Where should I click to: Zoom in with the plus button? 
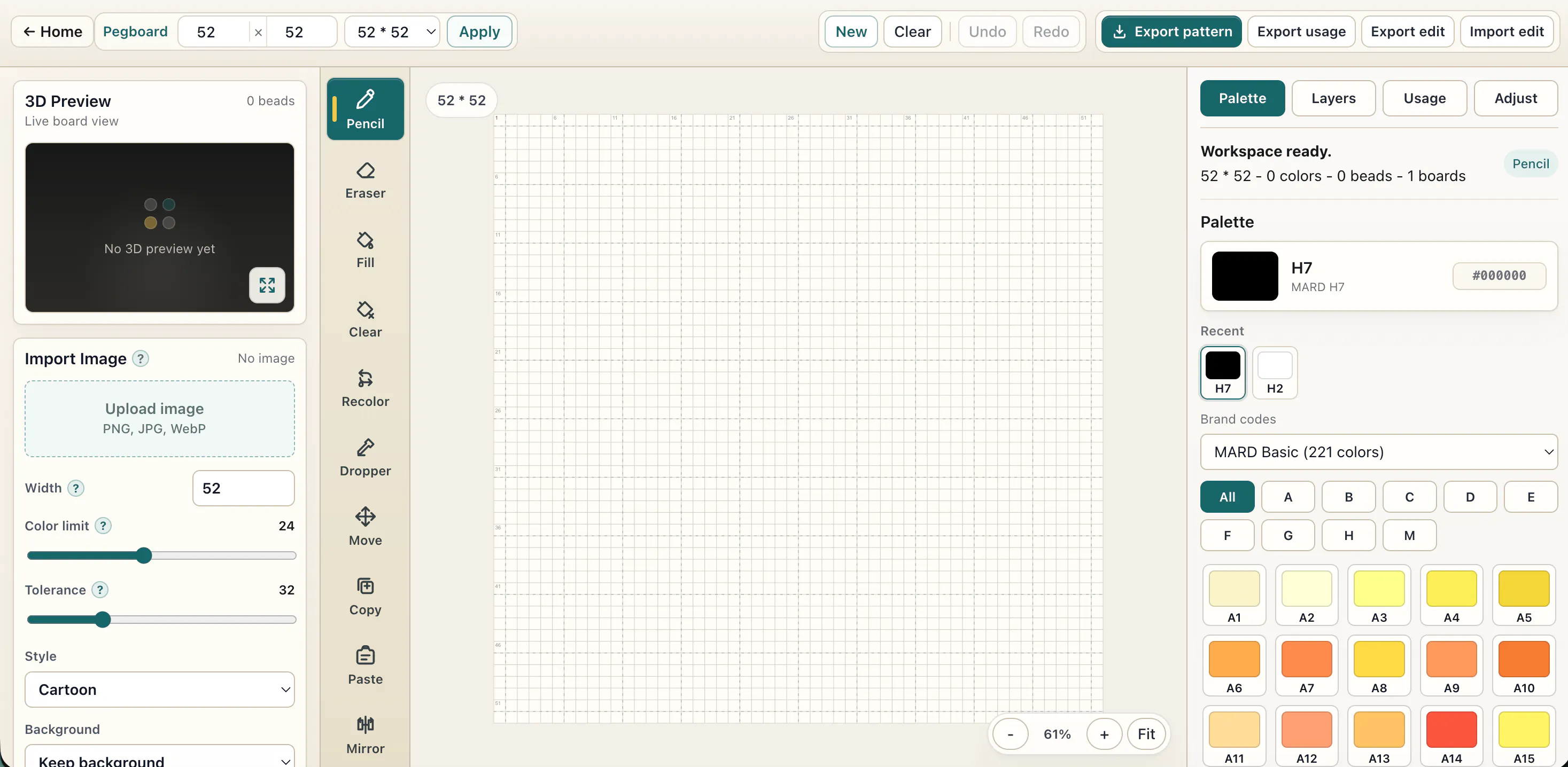(1104, 734)
